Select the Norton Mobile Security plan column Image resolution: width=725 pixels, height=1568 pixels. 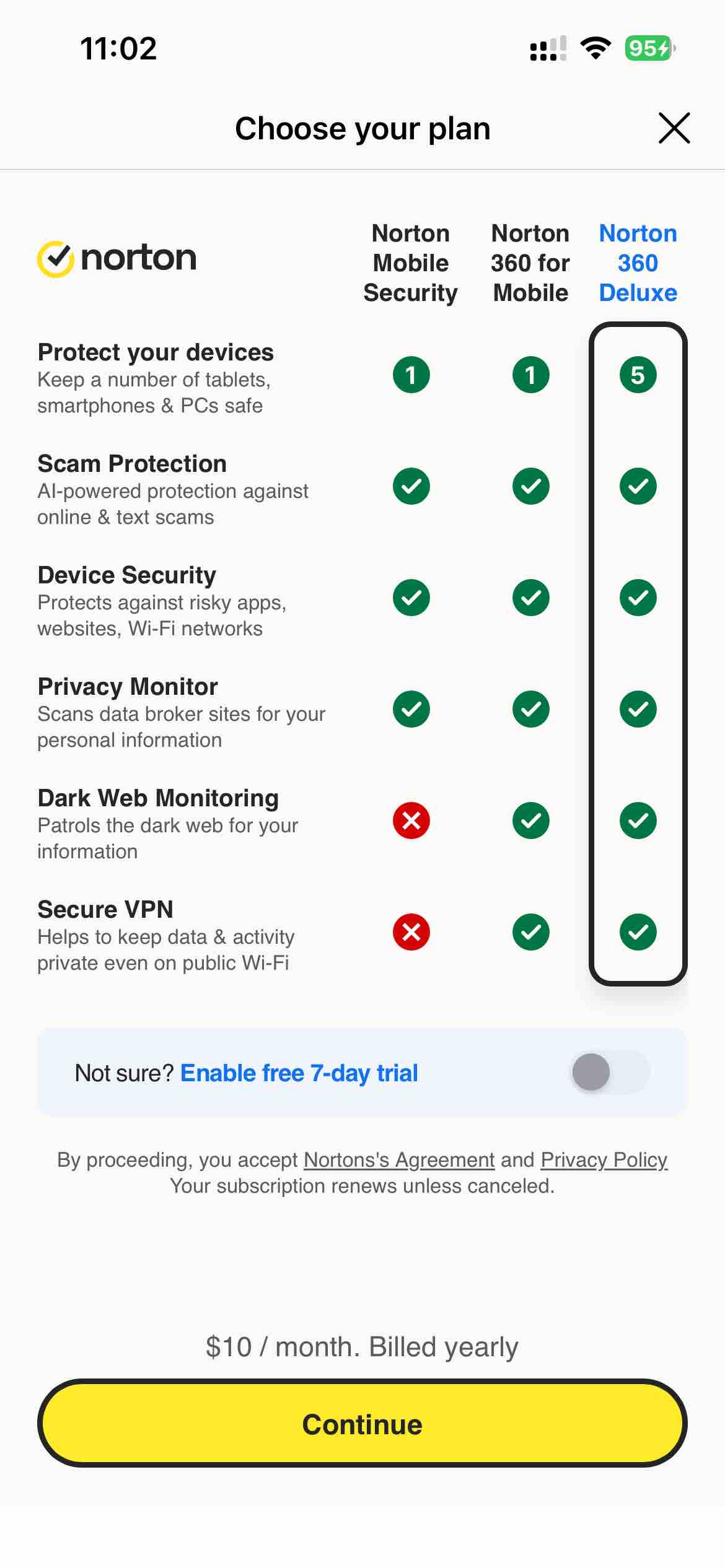click(x=411, y=263)
